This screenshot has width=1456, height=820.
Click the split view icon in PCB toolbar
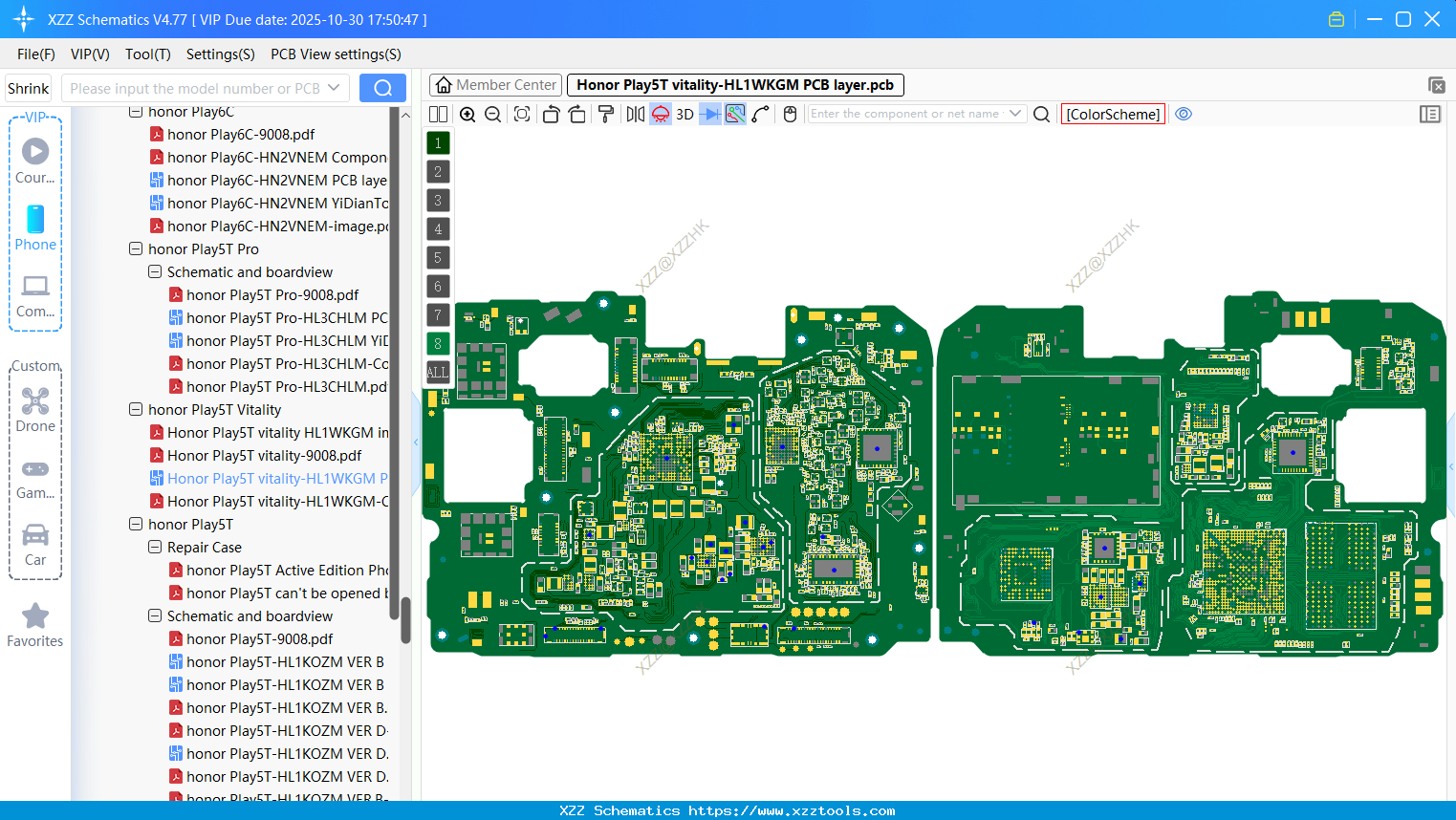pos(438,114)
